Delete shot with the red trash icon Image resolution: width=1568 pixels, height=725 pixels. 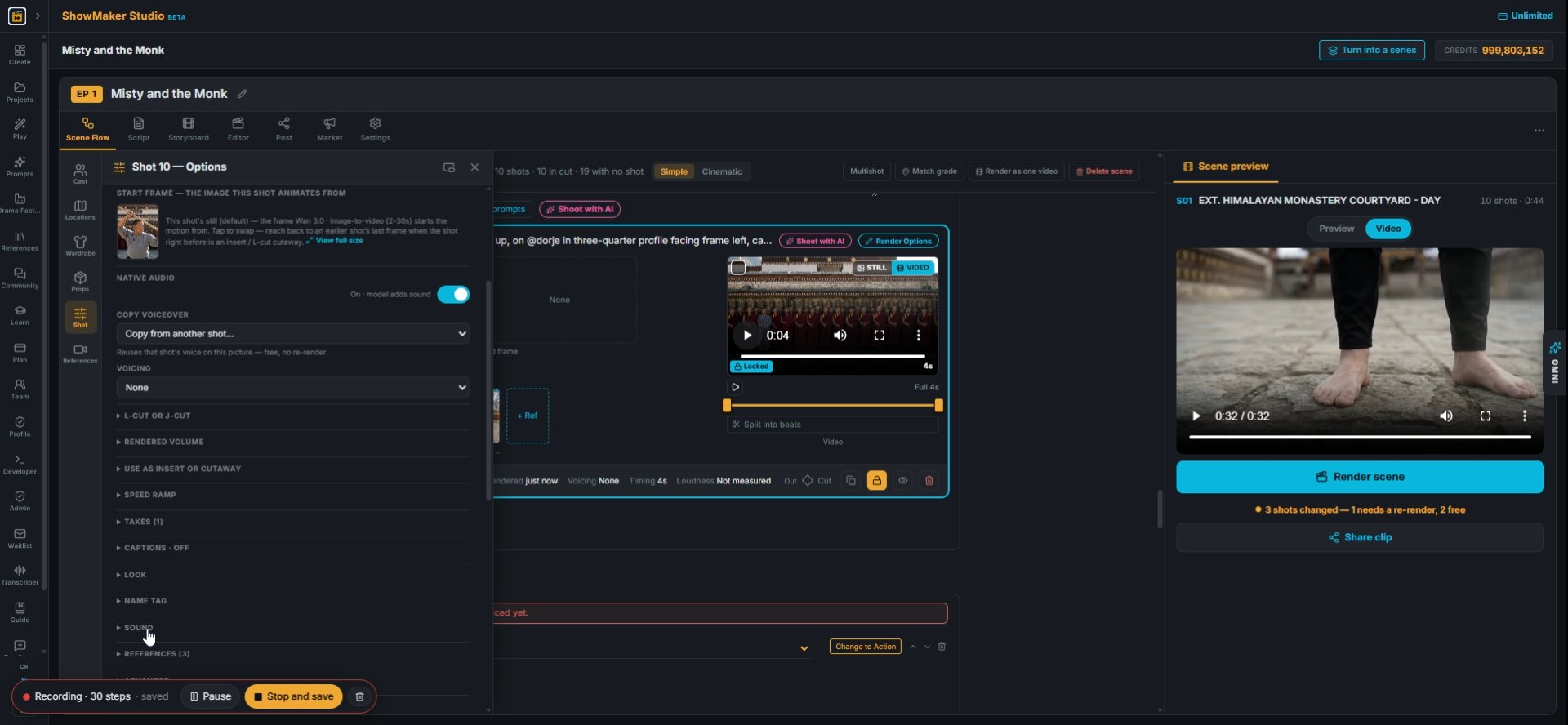click(929, 481)
